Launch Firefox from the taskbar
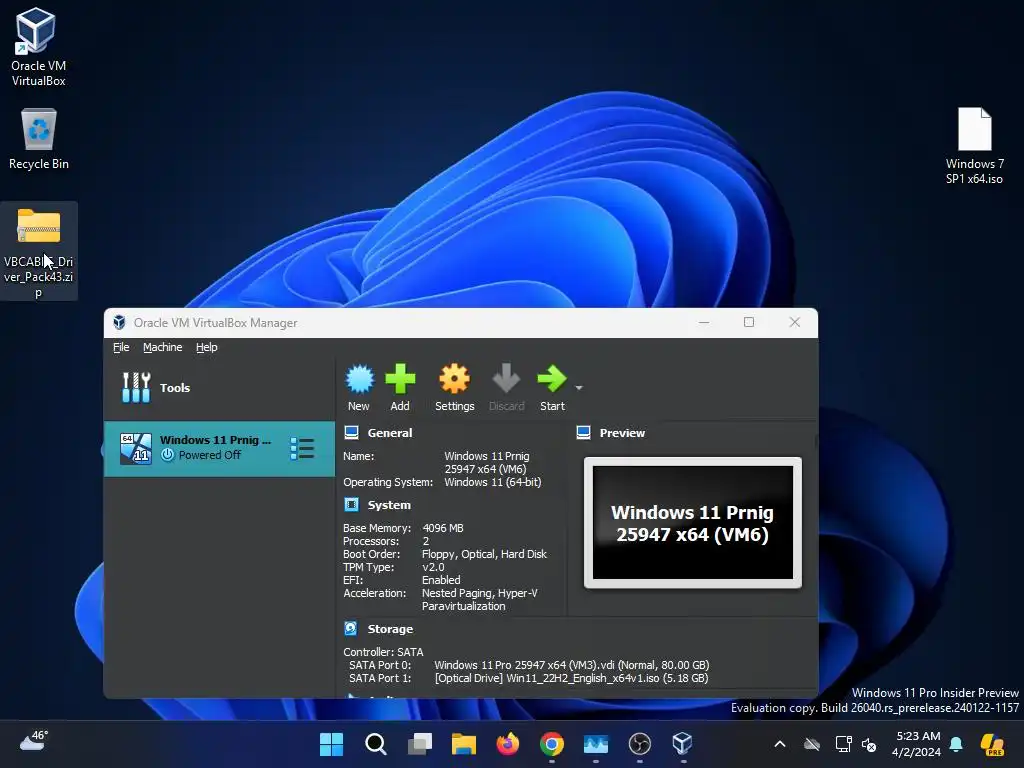 [x=507, y=744]
